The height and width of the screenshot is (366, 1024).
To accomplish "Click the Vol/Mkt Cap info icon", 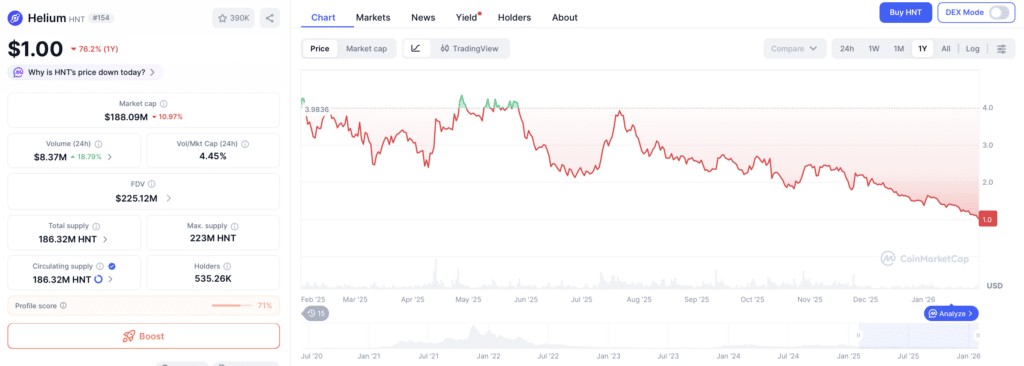I will click(x=245, y=144).
